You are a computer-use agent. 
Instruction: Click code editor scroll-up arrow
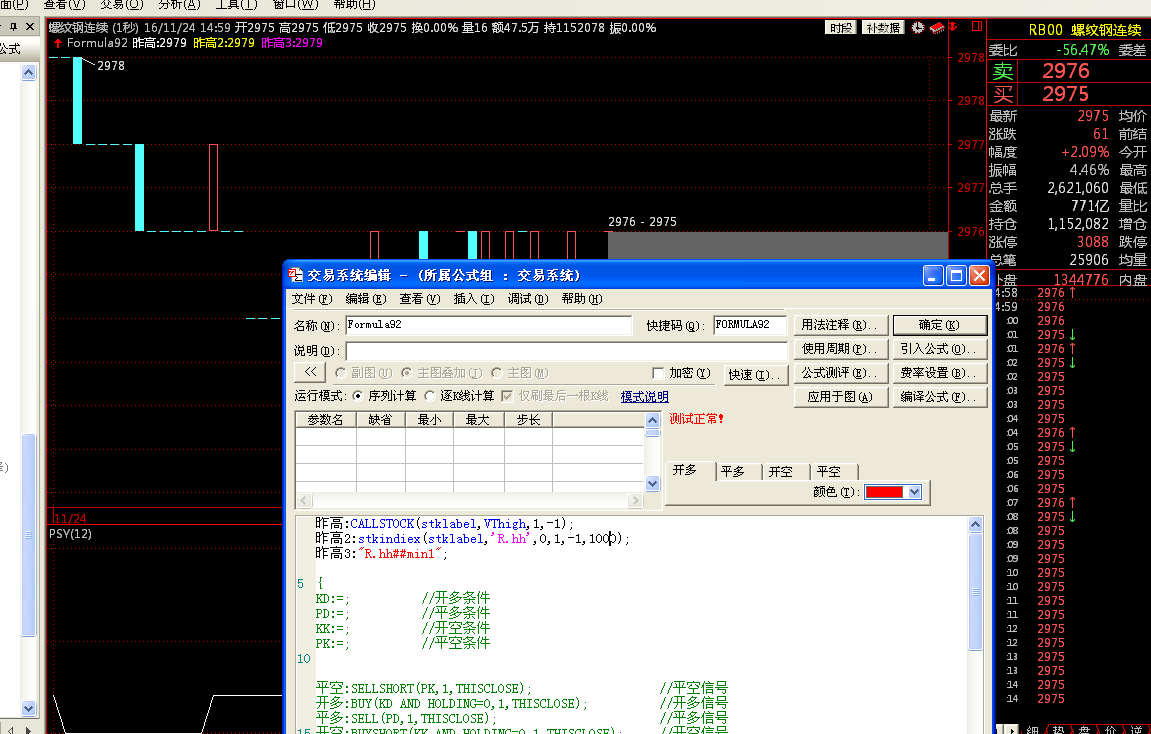click(x=976, y=524)
